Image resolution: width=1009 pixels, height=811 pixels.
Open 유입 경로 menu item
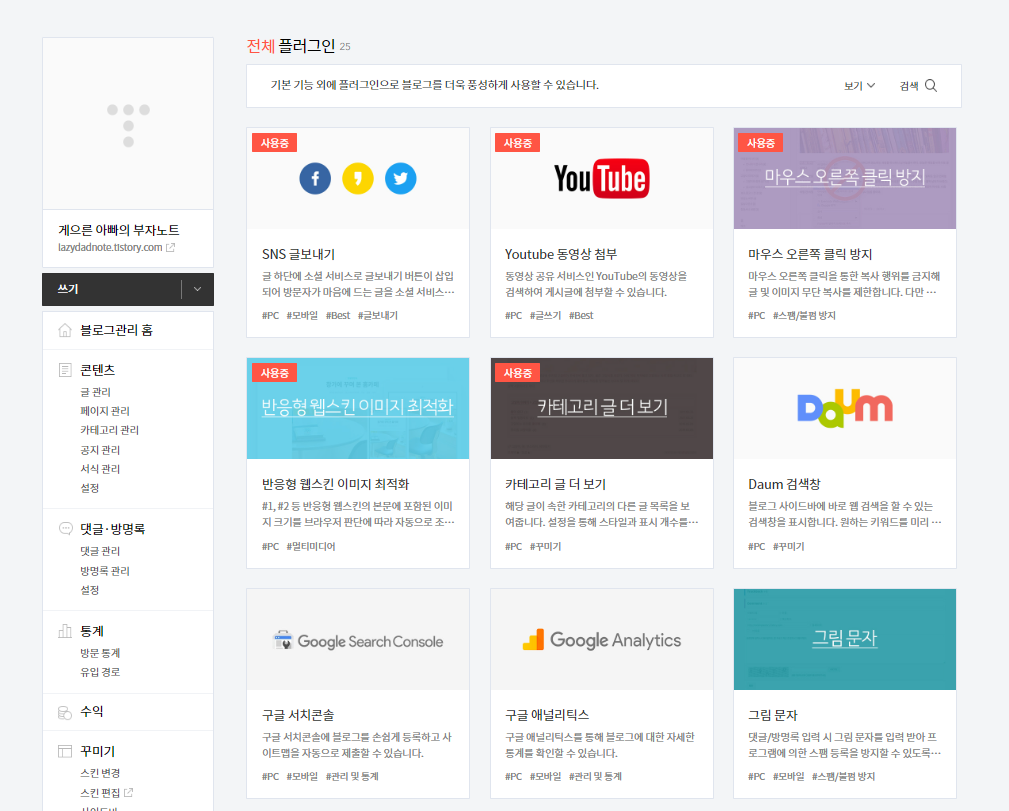100,672
